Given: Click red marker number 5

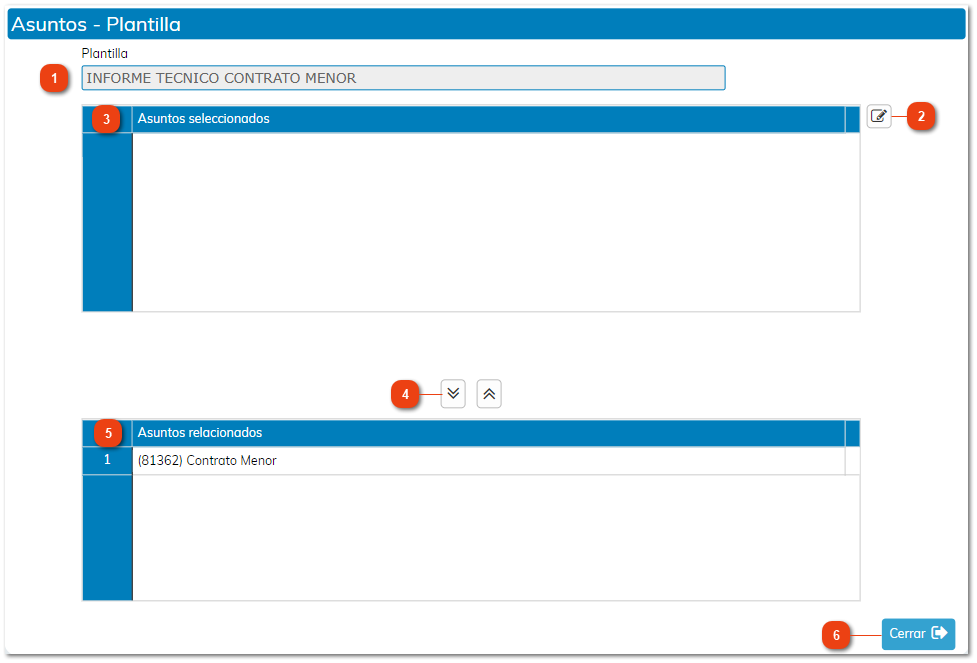Looking at the screenshot, I should click(x=108, y=433).
